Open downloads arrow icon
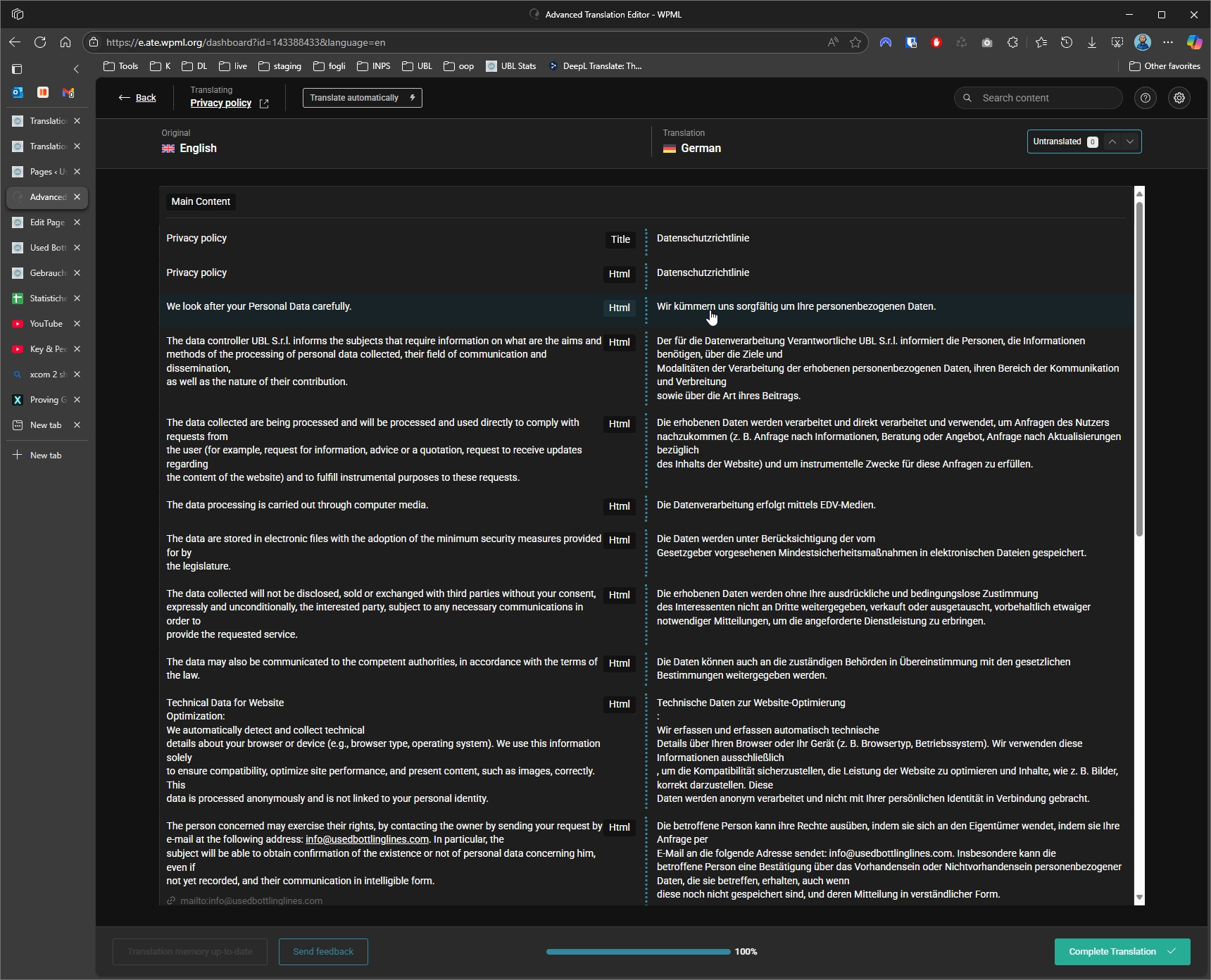 point(1092,42)
